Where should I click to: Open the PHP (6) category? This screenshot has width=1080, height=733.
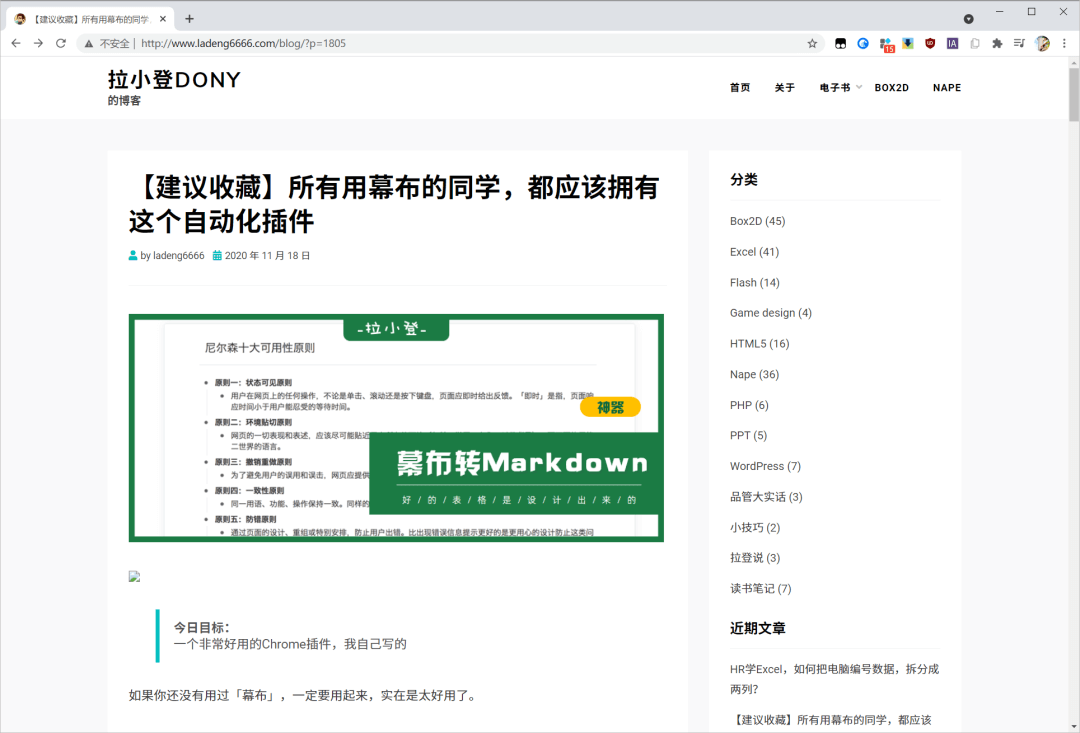click(x=749, y=405)
